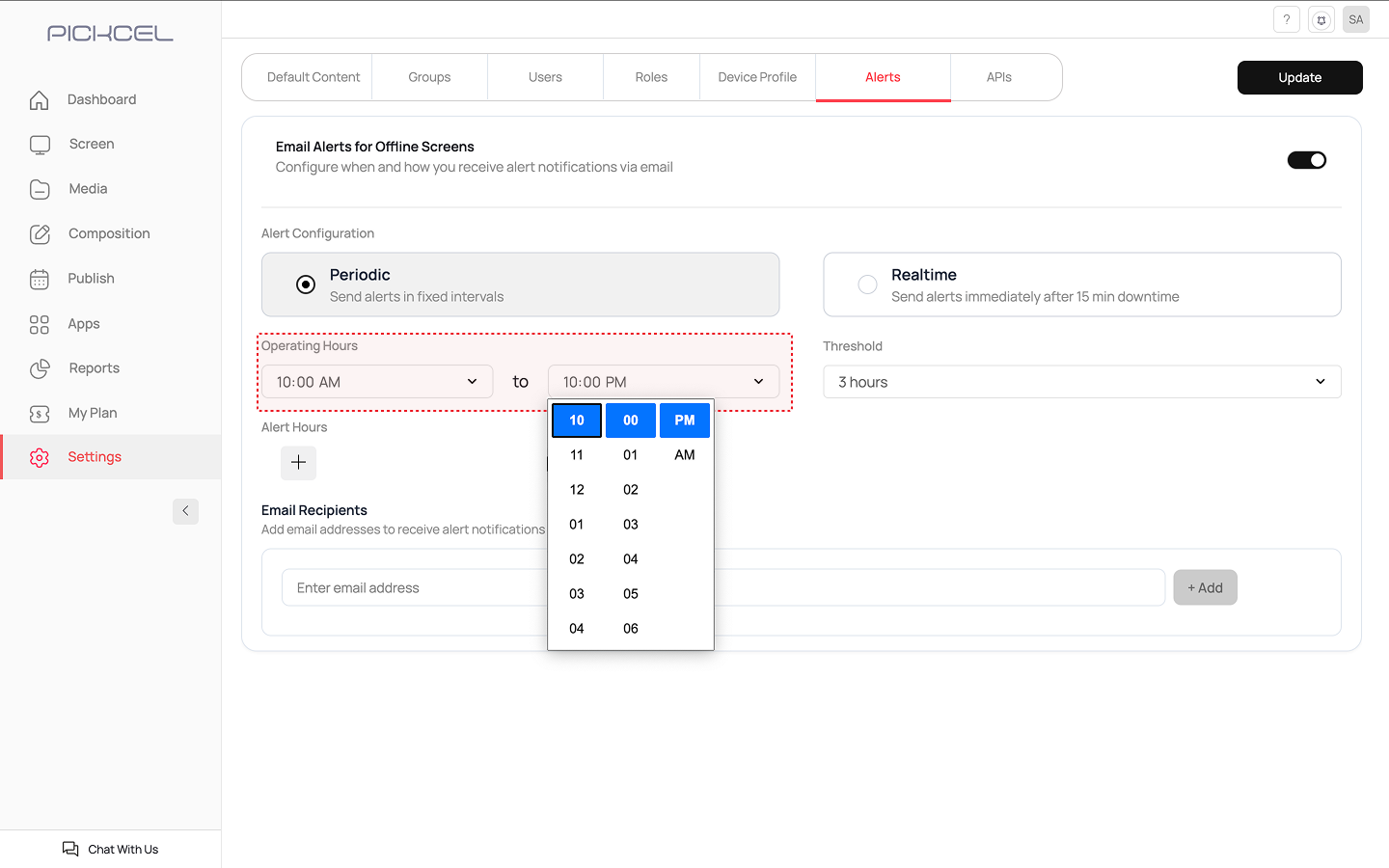Click the Reports pie chart icon
1389x868 pixels.
pyautogui.click(x=40, y=368)
